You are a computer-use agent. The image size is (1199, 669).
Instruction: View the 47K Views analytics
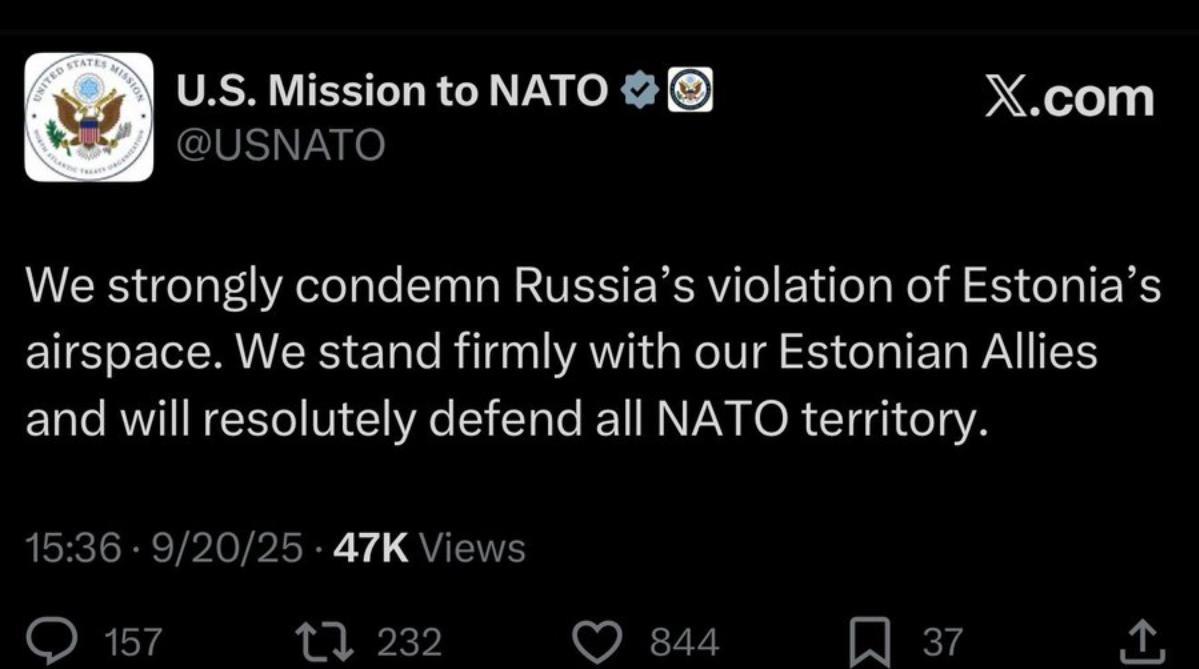point(430,548)
